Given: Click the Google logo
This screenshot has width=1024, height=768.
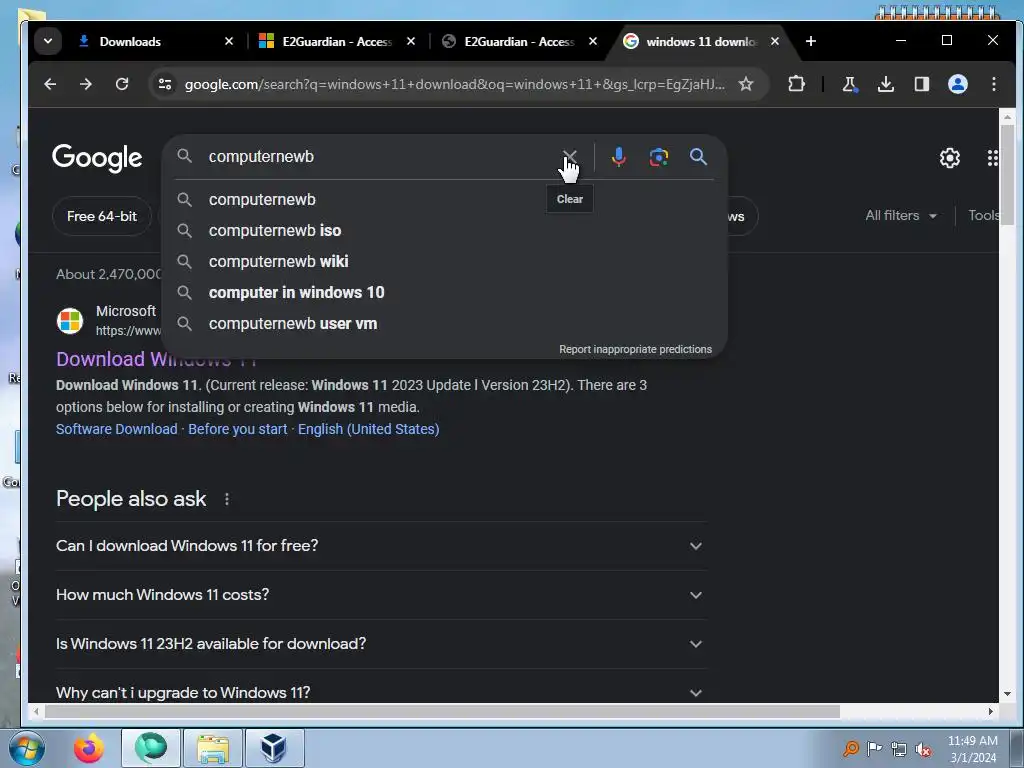Looking at the screenshot, I should 97,158.
